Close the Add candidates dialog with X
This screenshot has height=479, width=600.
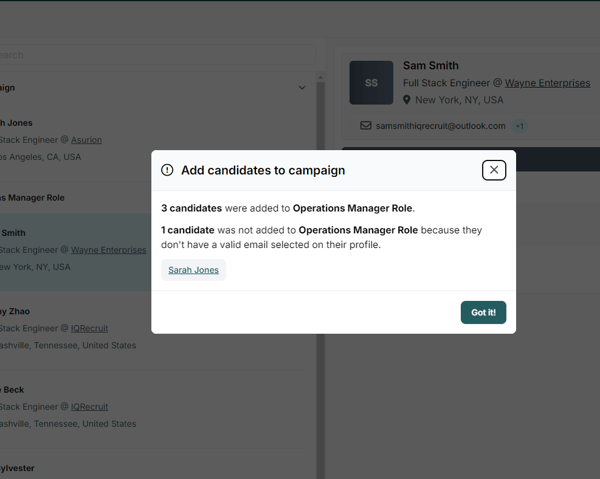[x=494, y=170]
